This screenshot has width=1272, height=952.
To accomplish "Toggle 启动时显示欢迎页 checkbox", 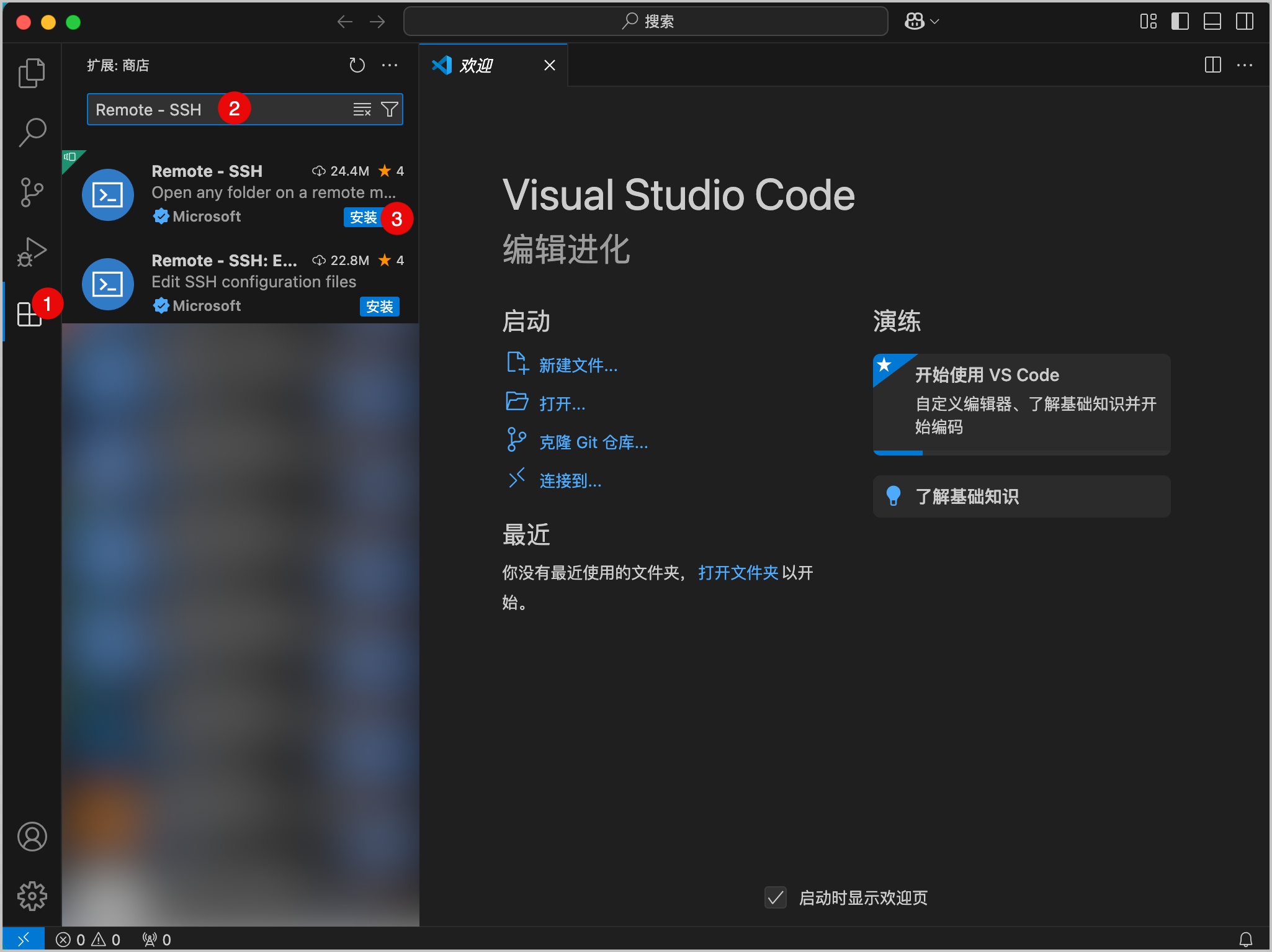I will (776, 897).
